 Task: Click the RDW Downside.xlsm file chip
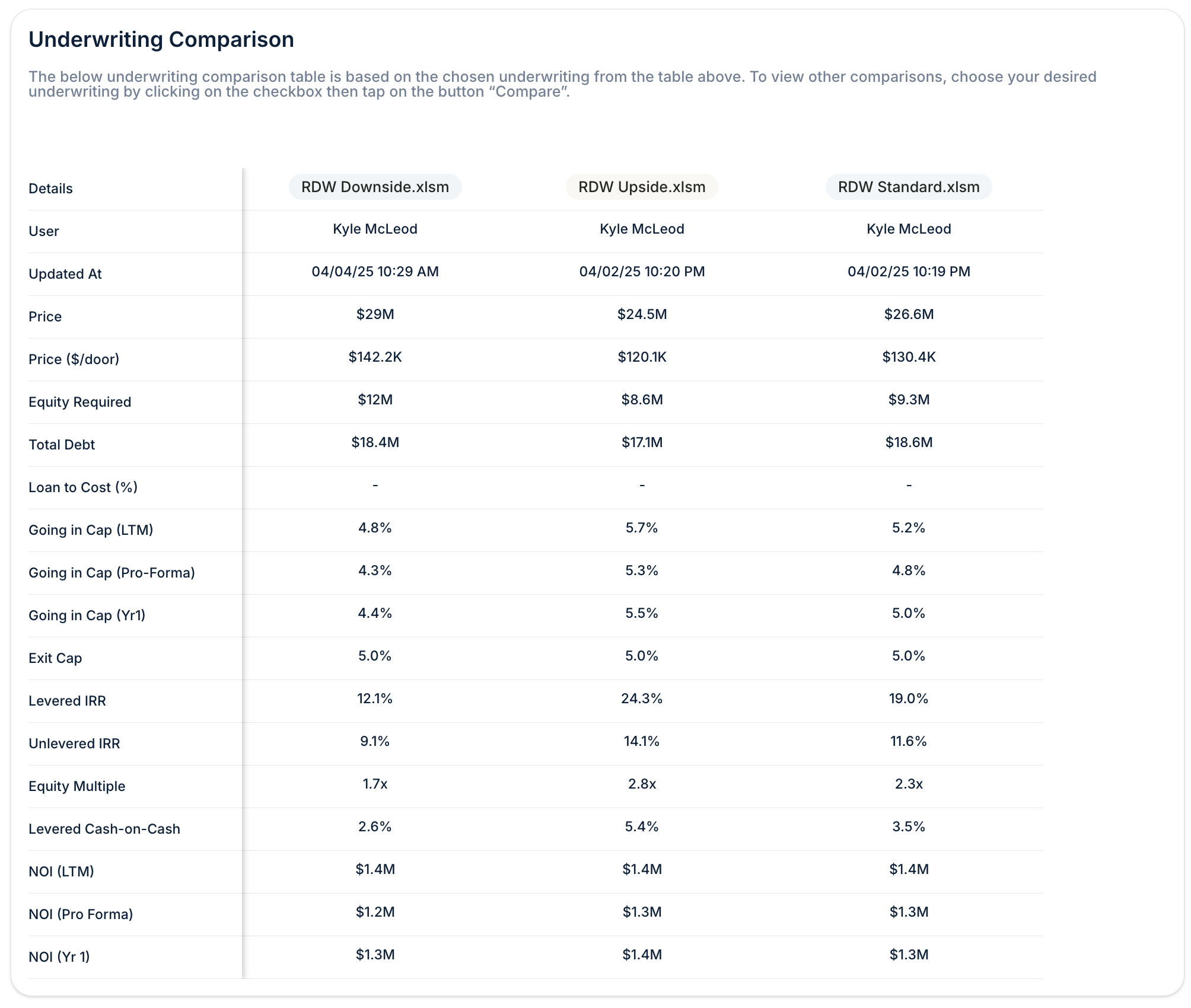point(375,187)
